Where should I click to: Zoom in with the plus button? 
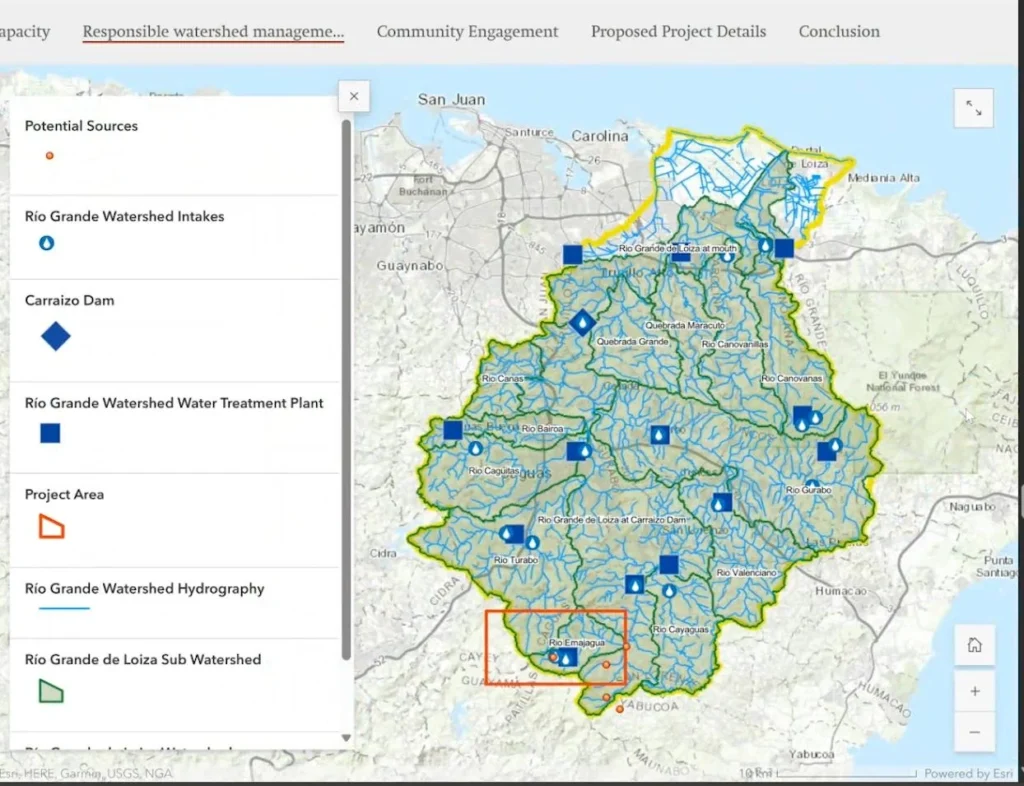pyautogui.click(x=974, y=691)
